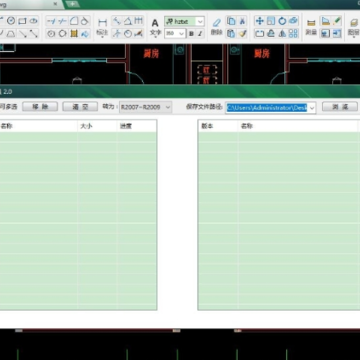The image size is (360, 360).
Task: Select the ellipse drawing tool
Action: [x=33, y=21]
